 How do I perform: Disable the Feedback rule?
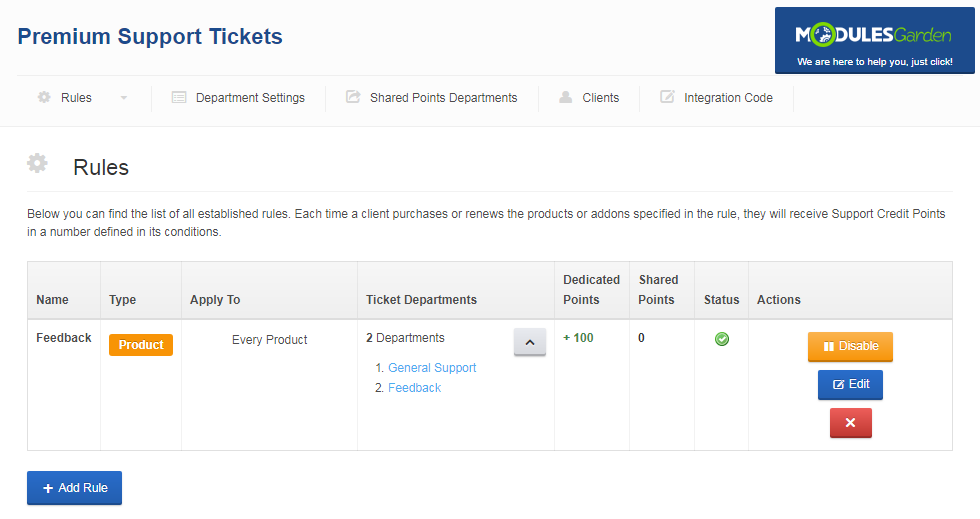pos(851,346)
